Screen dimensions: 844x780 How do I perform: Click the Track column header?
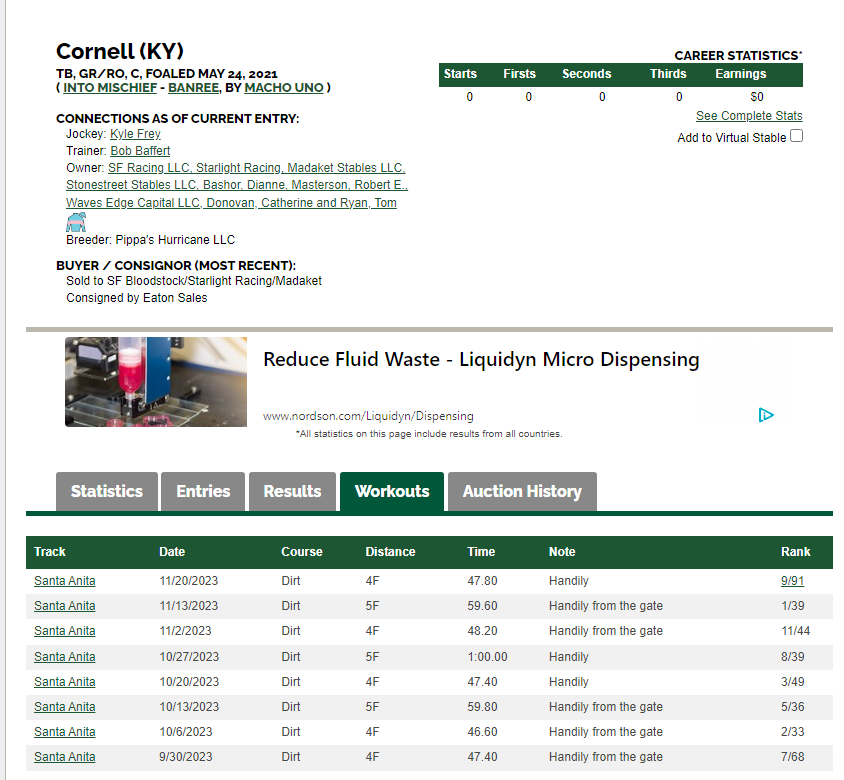[50, 552]
